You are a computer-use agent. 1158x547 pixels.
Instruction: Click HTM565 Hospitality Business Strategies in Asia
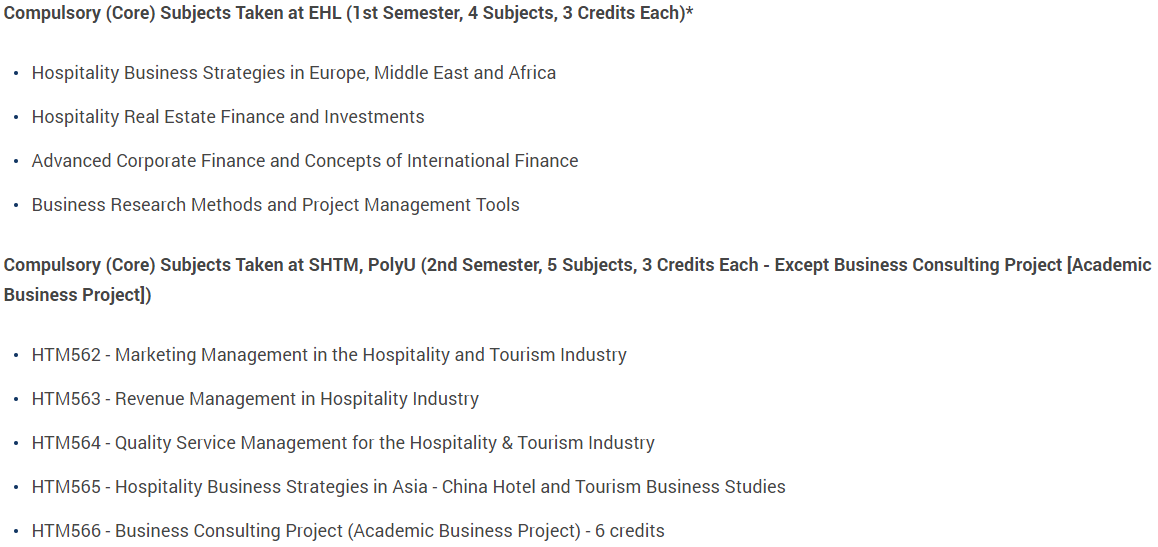click(408, 487)
